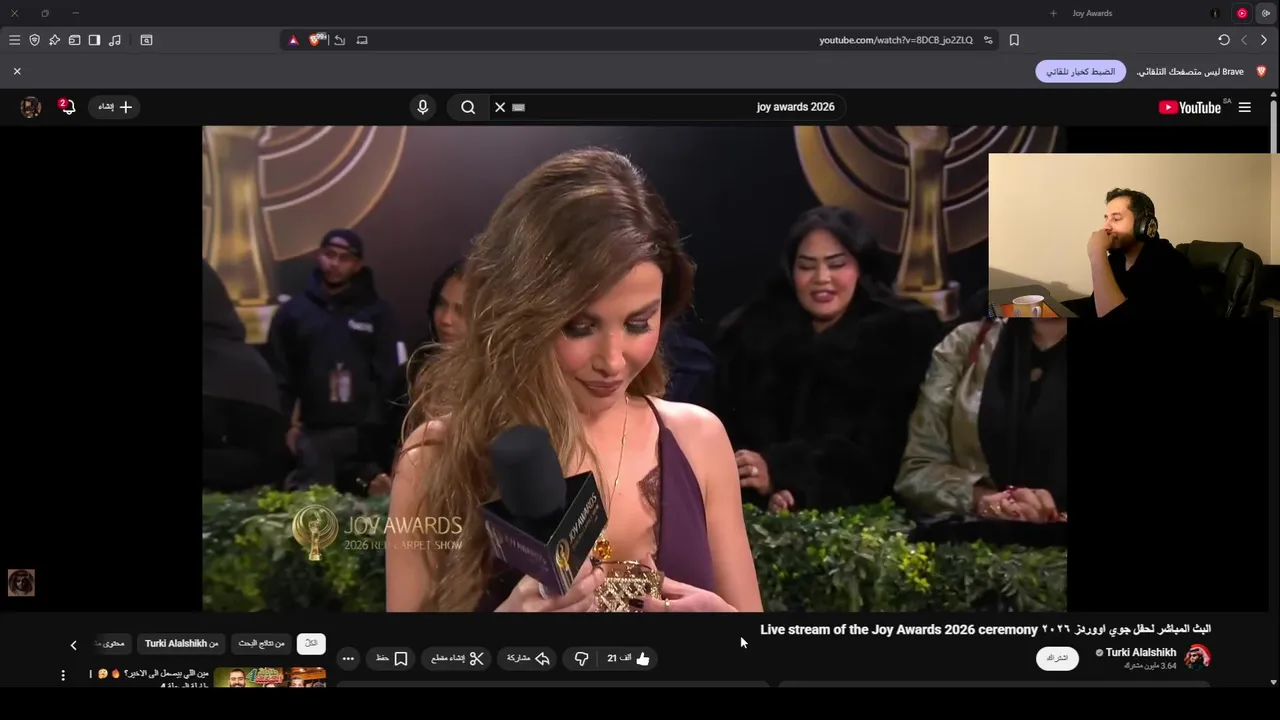Dismiss the Brave default browser infobar

point(17,71)
